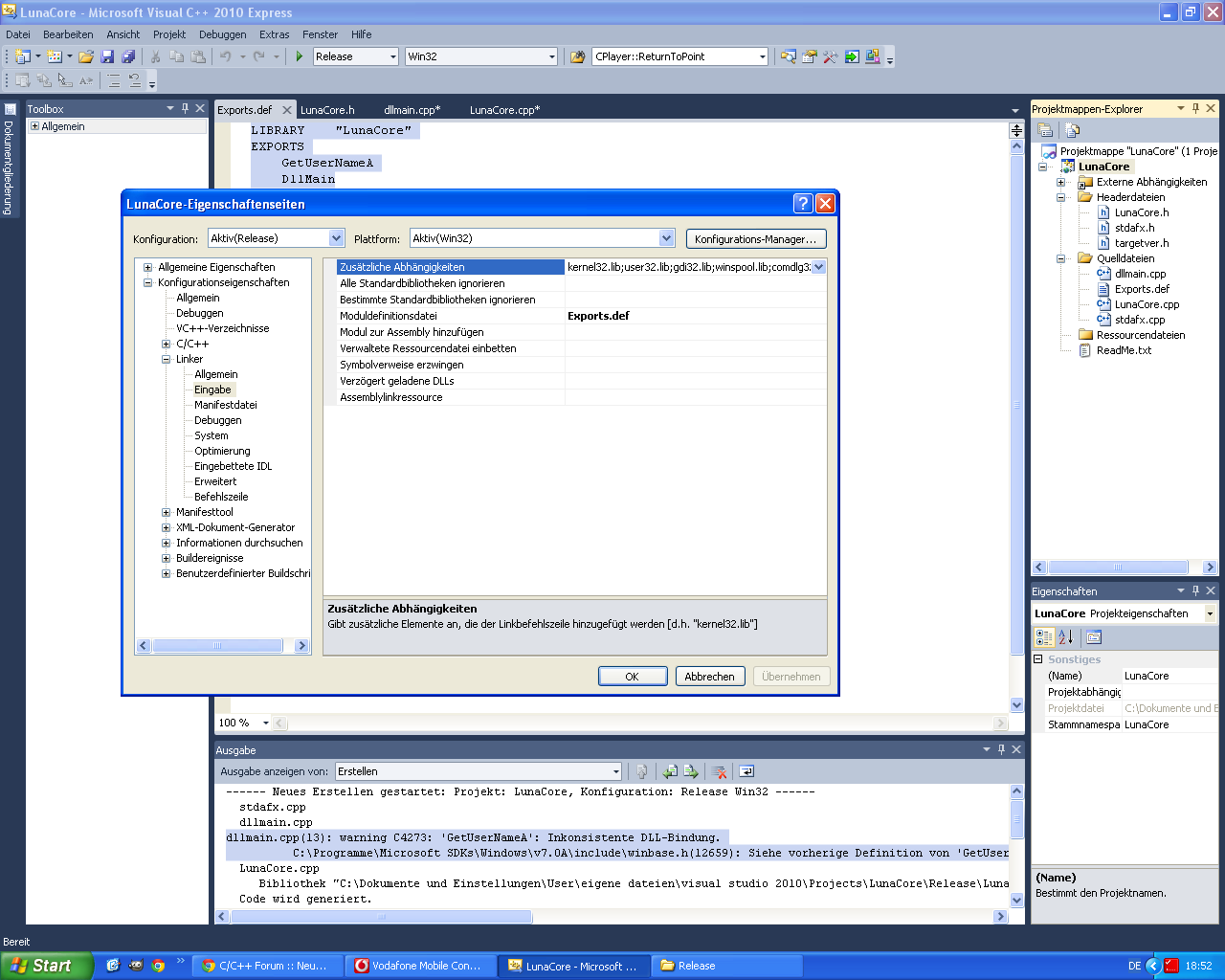1225x980 pixels.
Task: Clear all output with red X icon
Action: (x=719, y=771)
